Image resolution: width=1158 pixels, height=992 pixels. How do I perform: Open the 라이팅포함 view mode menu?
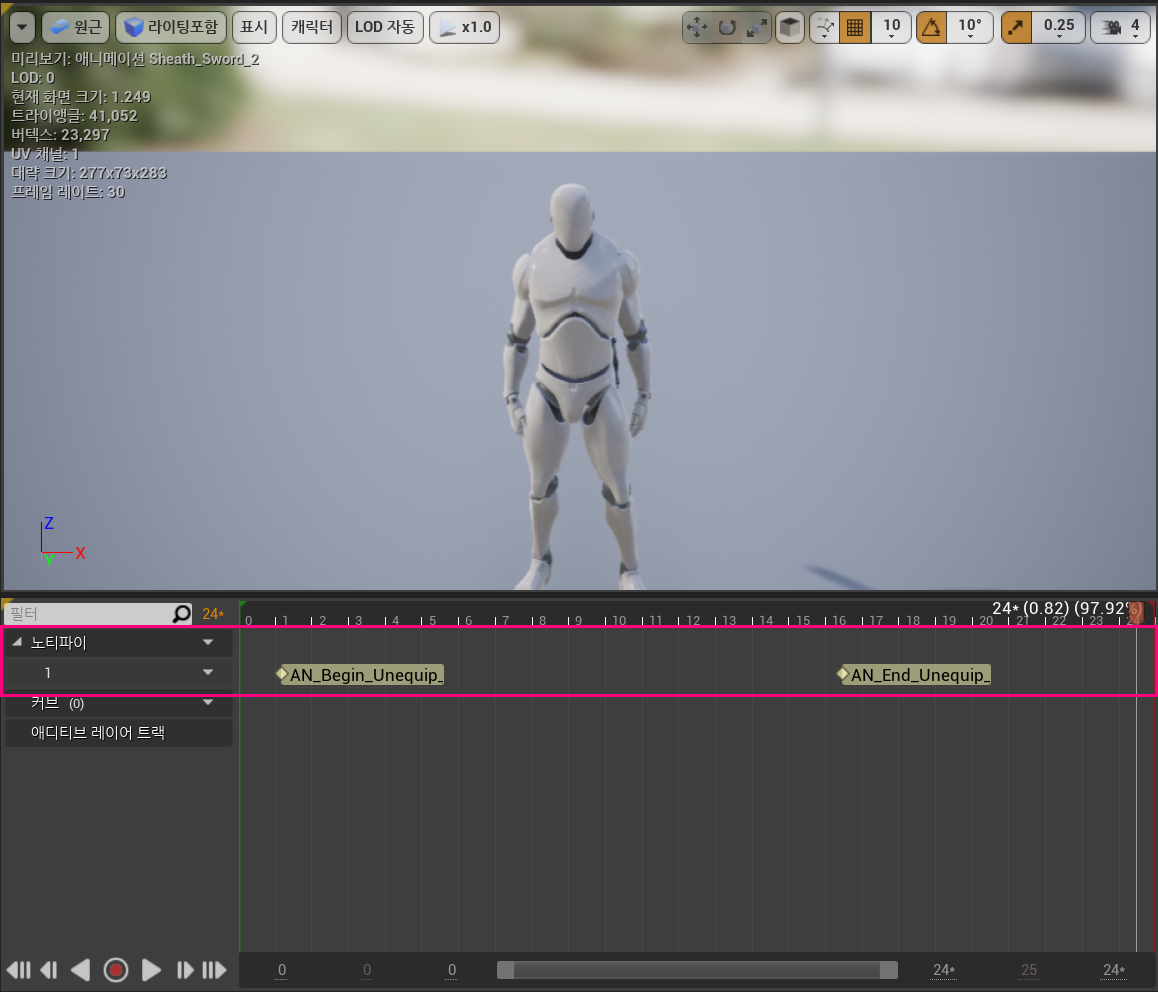point(171,27)
